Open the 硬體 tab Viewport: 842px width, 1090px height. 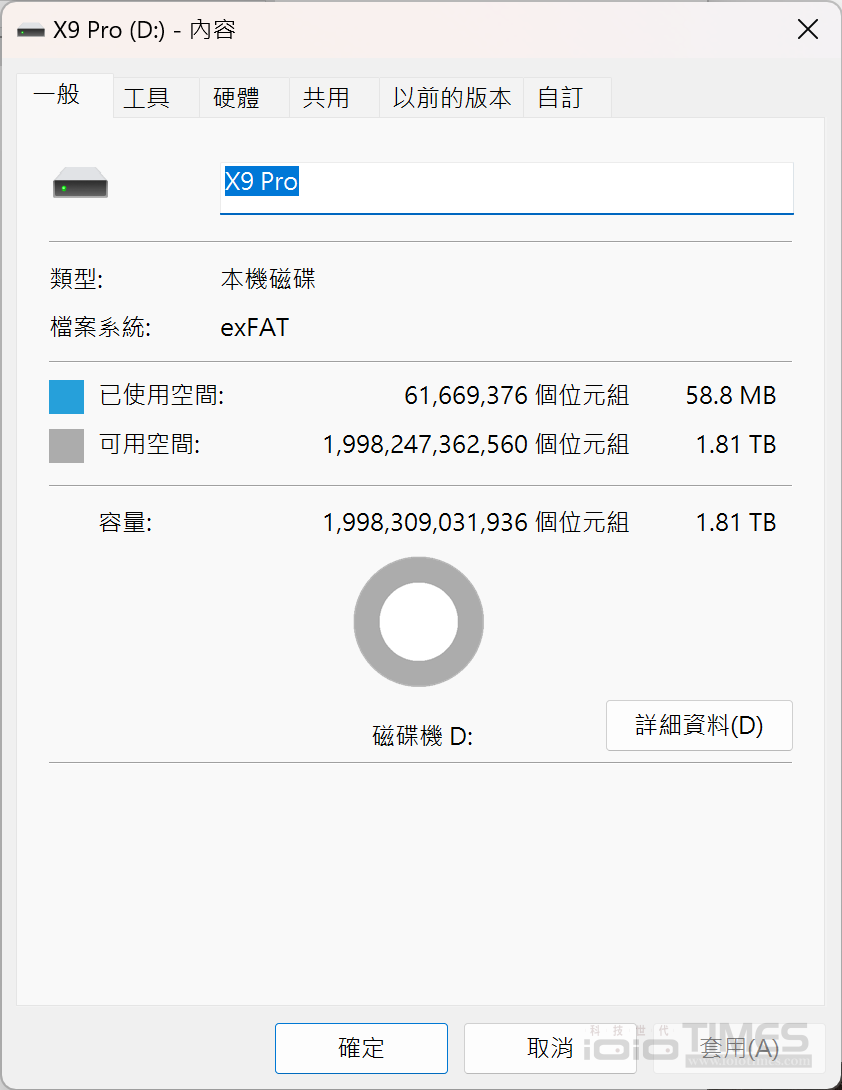tap(236, 98)
